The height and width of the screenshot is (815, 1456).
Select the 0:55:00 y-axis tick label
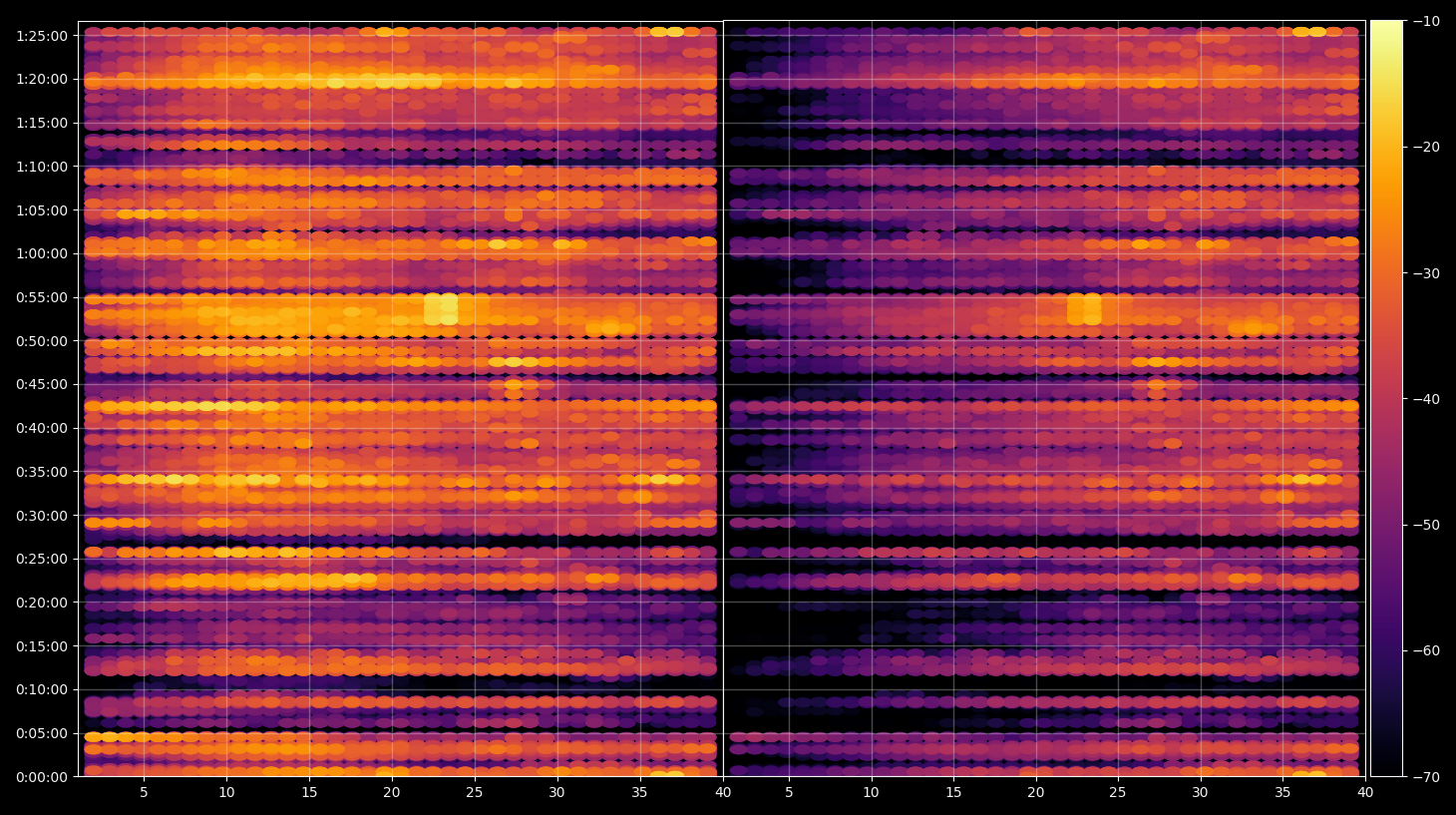tap(42, 297)
